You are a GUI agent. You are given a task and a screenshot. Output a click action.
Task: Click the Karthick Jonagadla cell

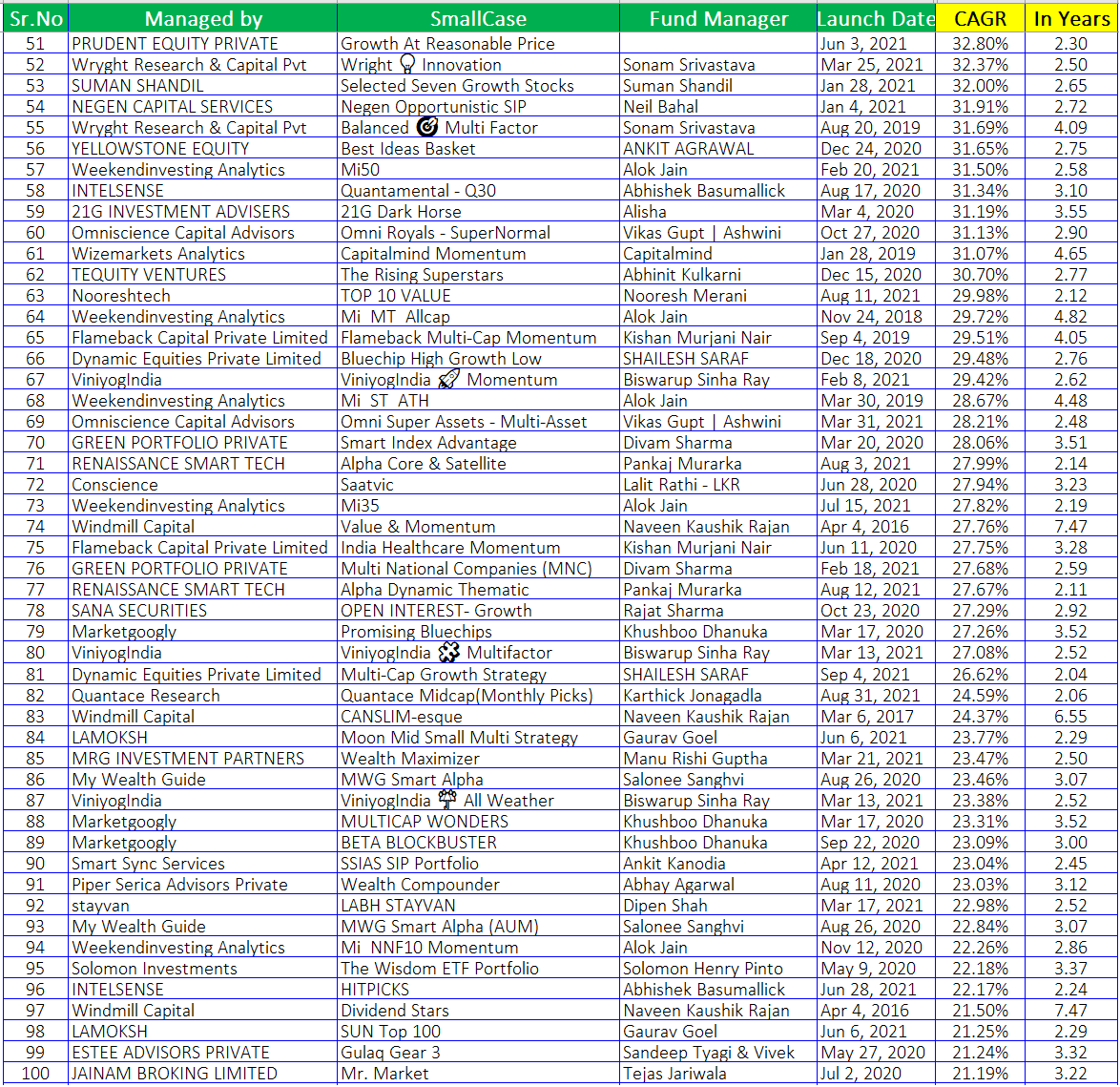coord(717,696)
